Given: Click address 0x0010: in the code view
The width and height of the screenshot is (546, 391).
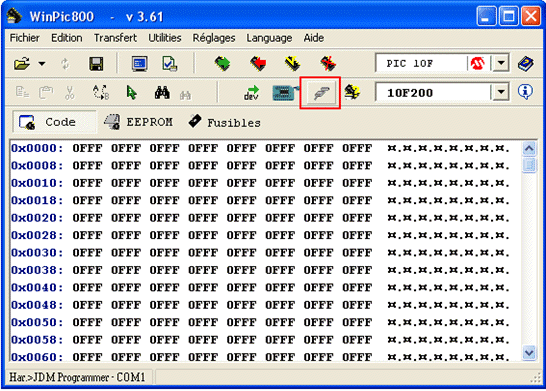Looking at the screenshot, I should pyautogui.click(x=37, y=183).
